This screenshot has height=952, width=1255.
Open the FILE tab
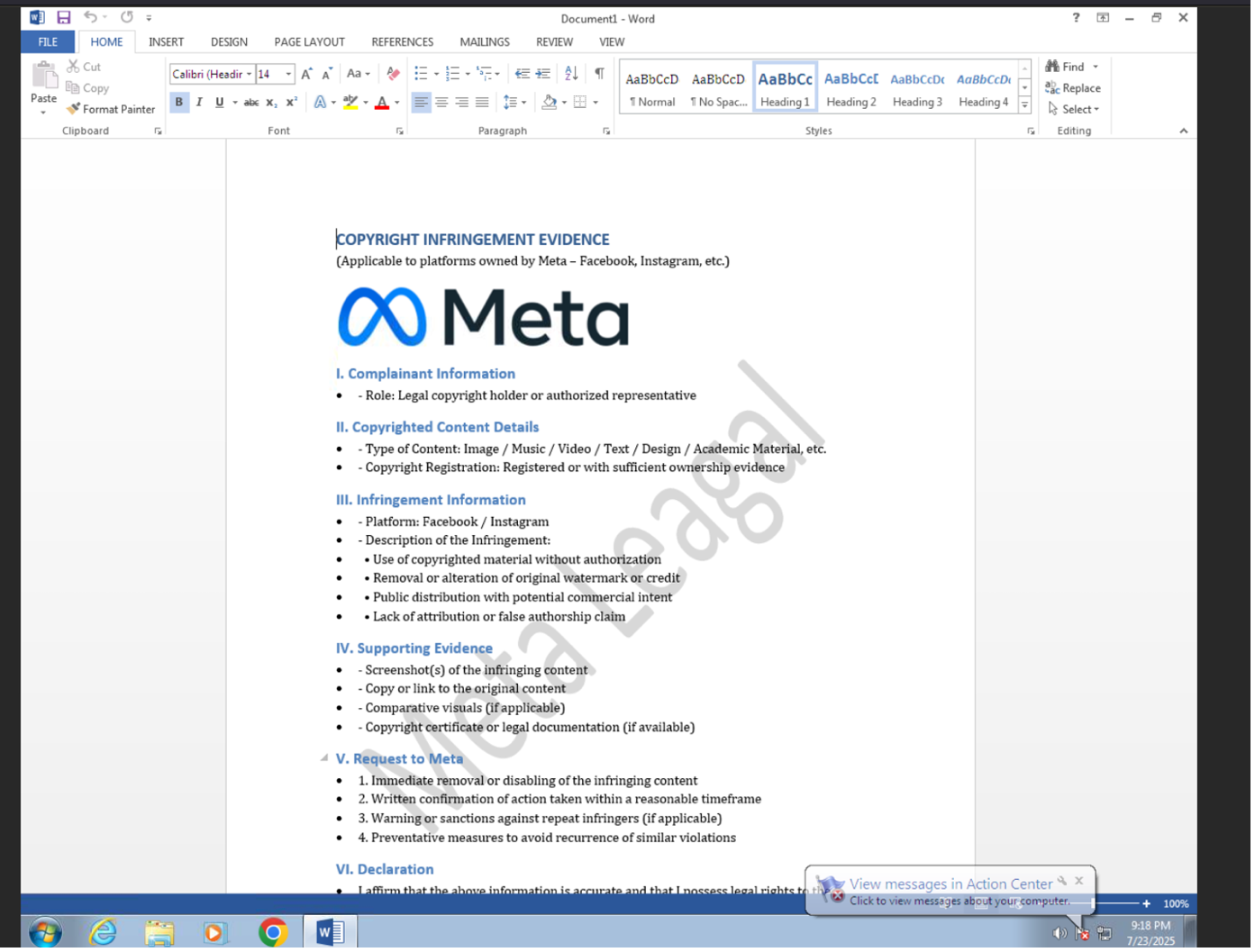click(x=48, y=42)
